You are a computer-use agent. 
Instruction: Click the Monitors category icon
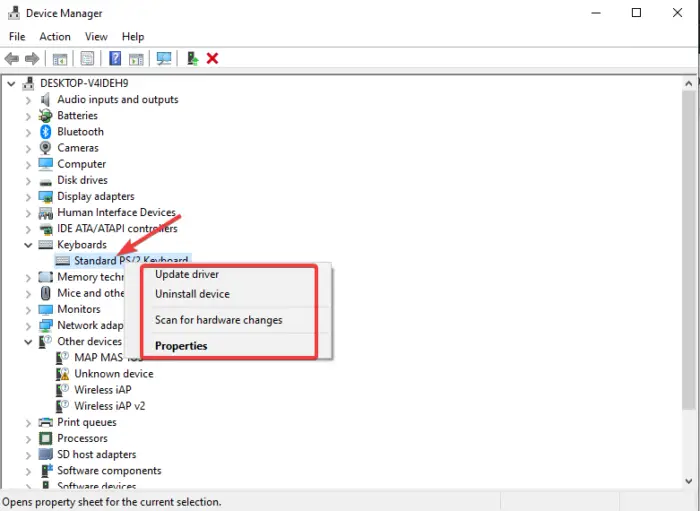[x=46, y=309]
